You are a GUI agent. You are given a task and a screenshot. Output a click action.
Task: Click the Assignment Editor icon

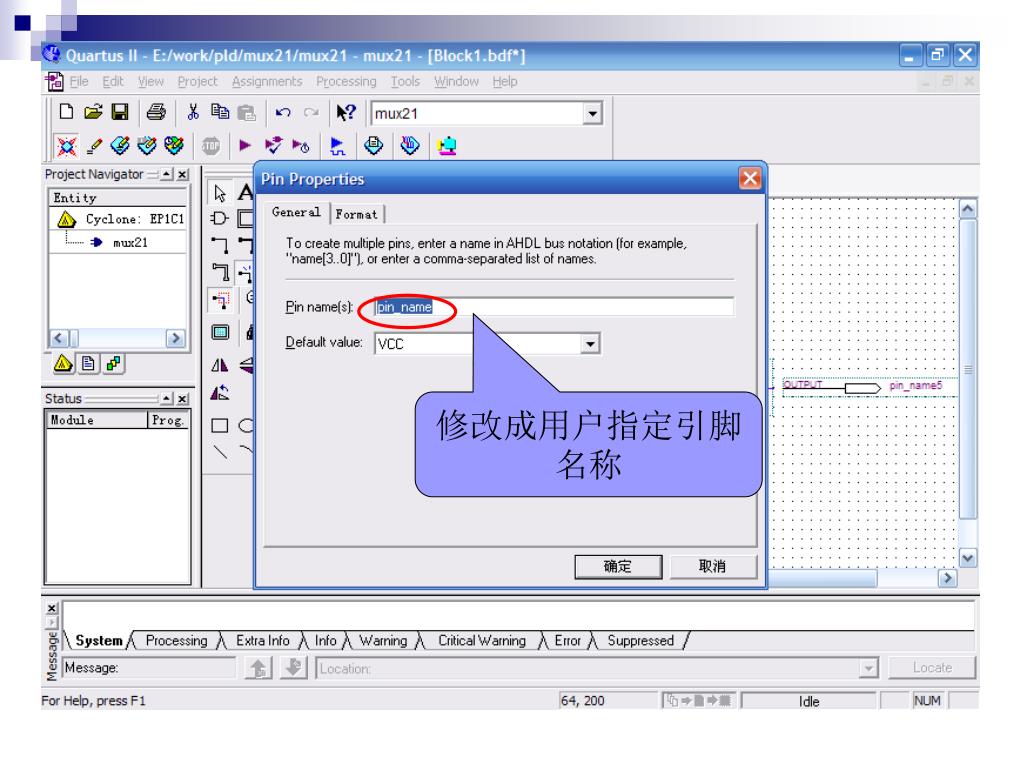click(x=120, y=145)
